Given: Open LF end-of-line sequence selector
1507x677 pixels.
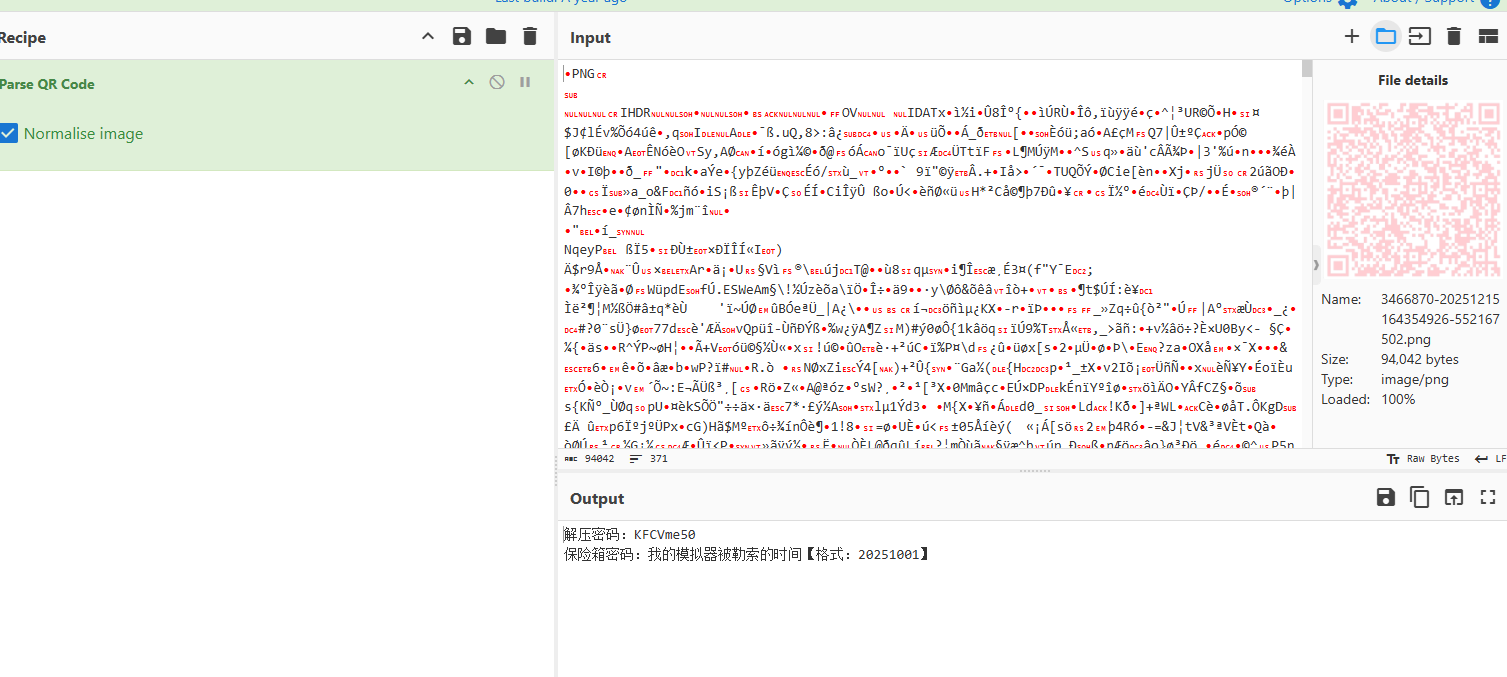Looking at the screenshot, I should [x=1490, y=459].
